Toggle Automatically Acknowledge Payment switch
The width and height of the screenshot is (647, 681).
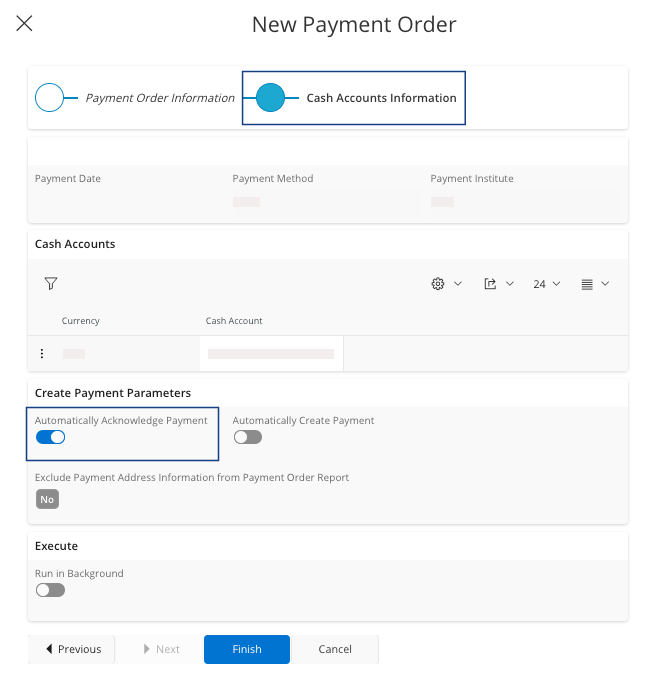pyautogui.click(x=50, y=437)
